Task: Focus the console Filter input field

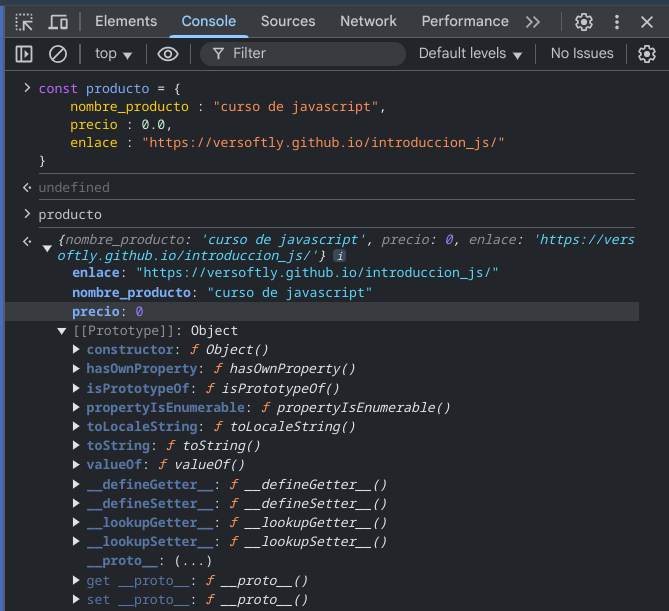Action: coord(303,54)
